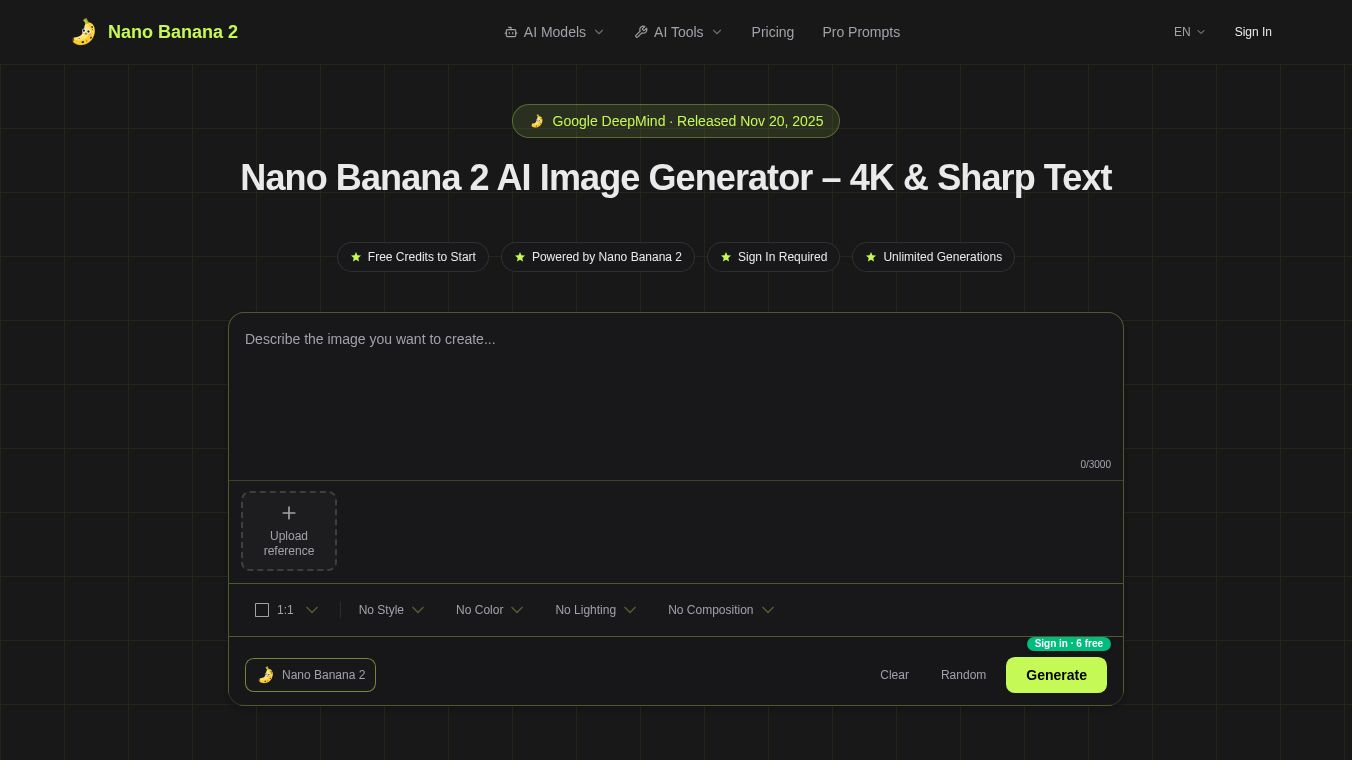Click the square aspect ratio icon
The width and height of the screenshot is (1352, 760).
point(262,610)
